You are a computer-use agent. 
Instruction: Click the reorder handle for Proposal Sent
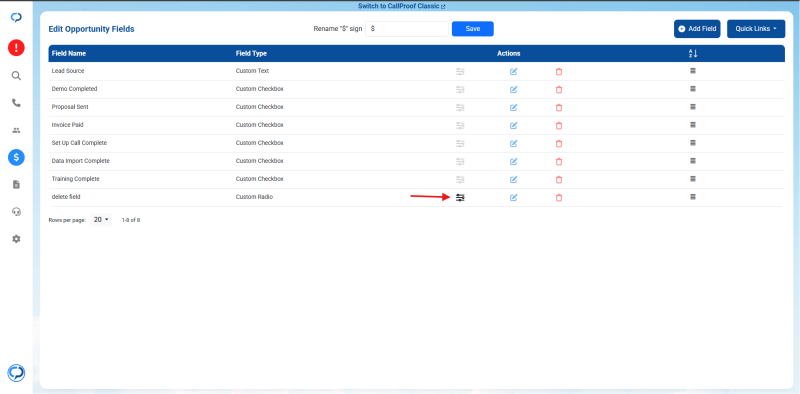pos(693,107)
